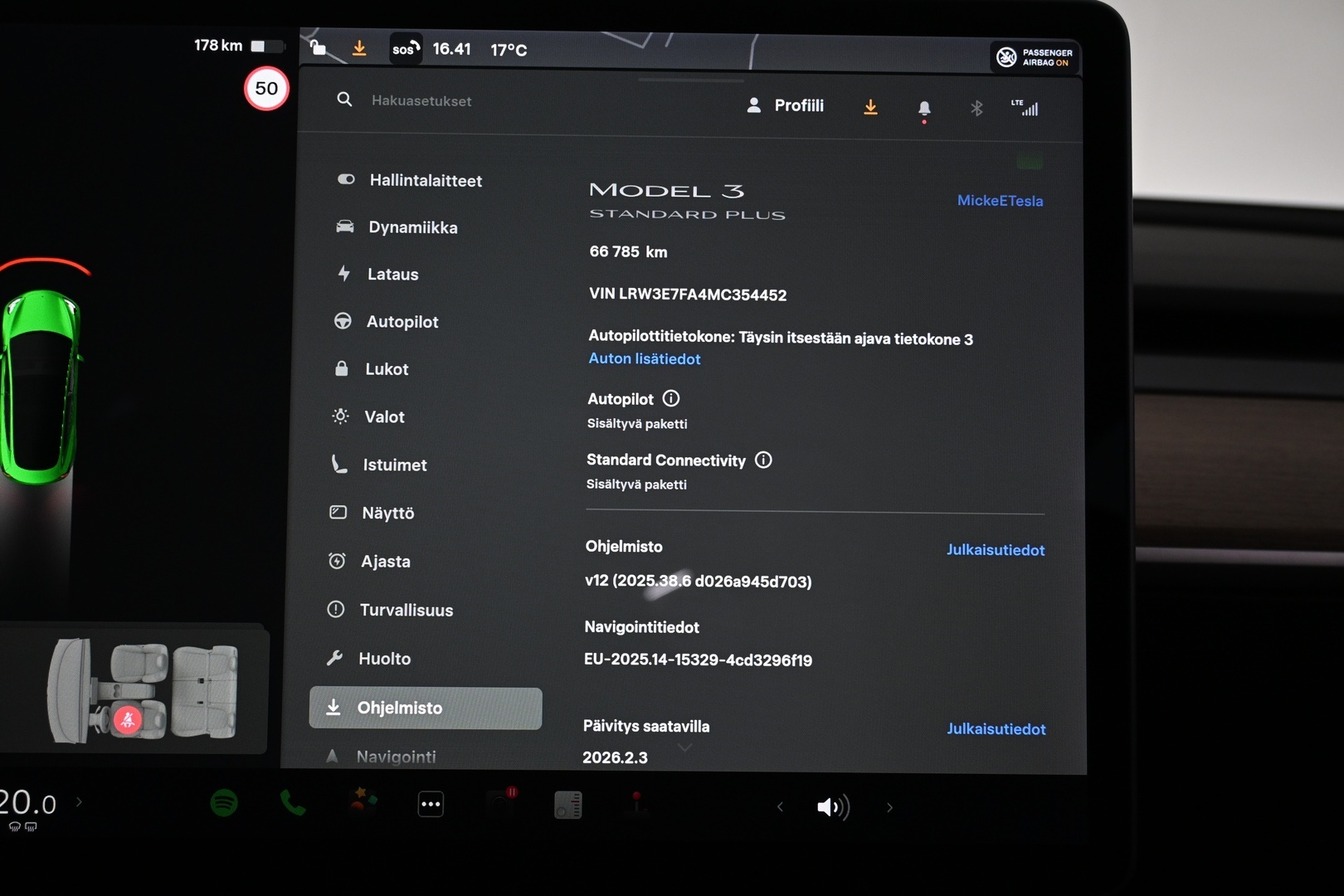Tap the door lock icon to lock
Viewport: 1344px width, 896px height.
(x=319, y=47)
